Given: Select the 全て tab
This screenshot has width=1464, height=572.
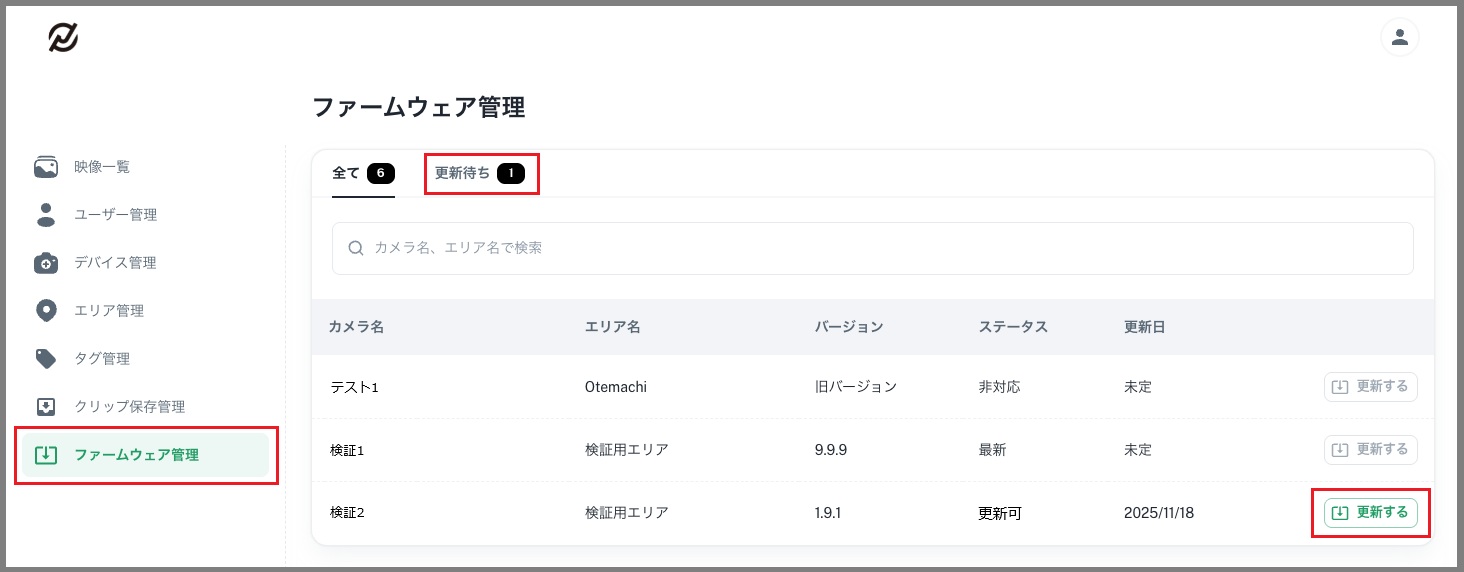Looking at the screenshot, I should click(363, 174).
